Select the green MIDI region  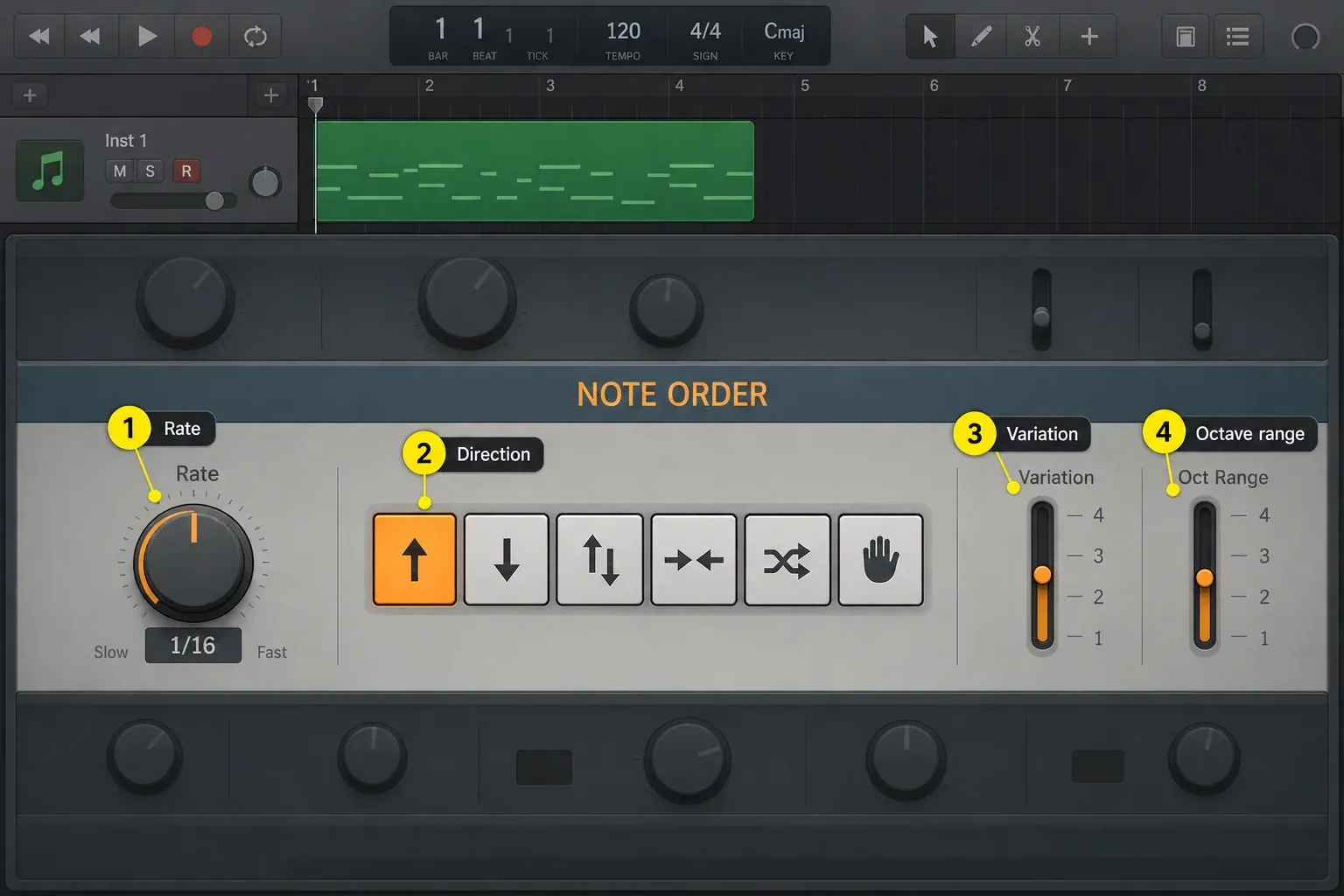click(x=535, y=171)
